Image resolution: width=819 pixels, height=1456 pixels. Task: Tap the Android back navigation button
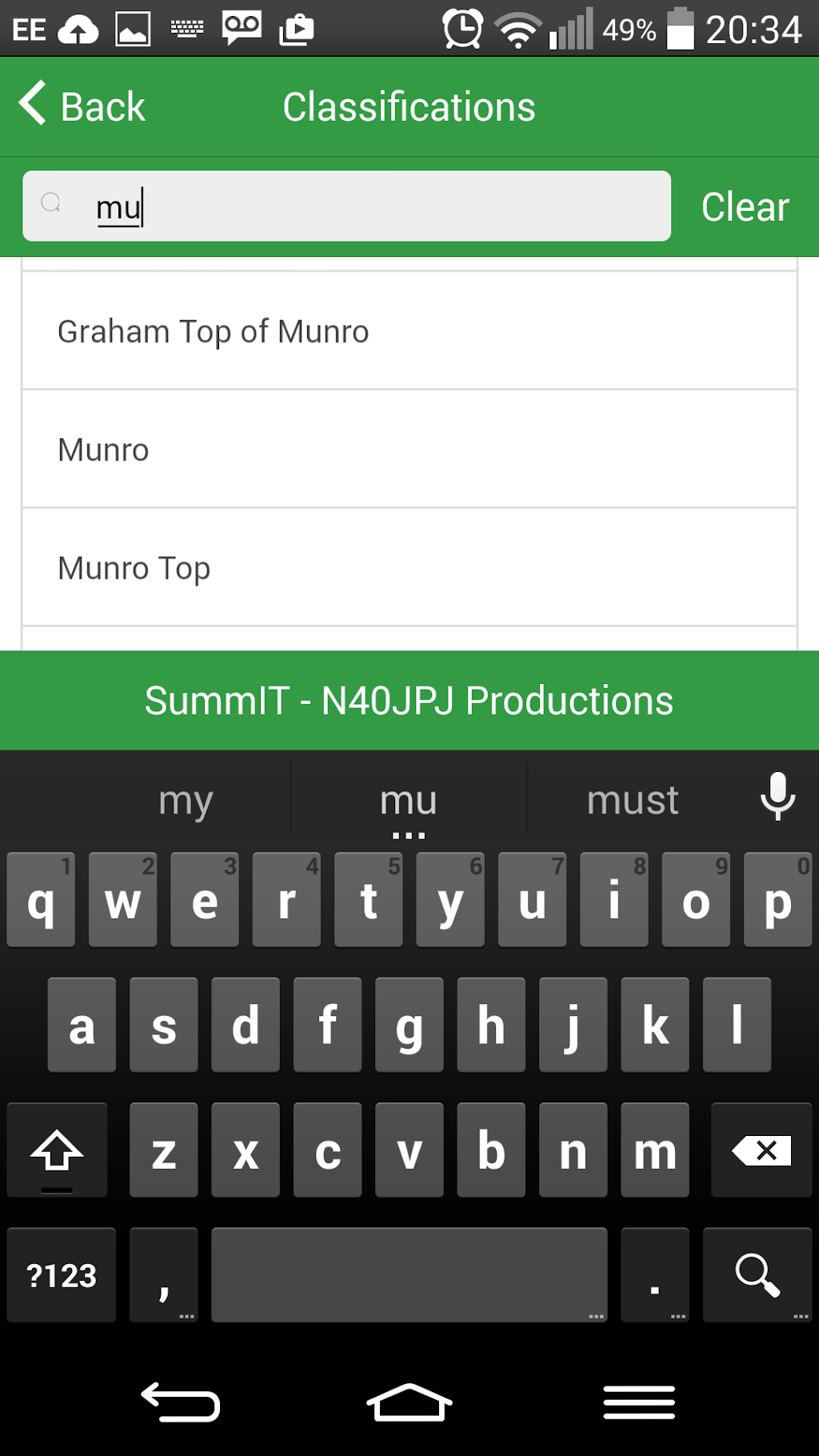181,1403
